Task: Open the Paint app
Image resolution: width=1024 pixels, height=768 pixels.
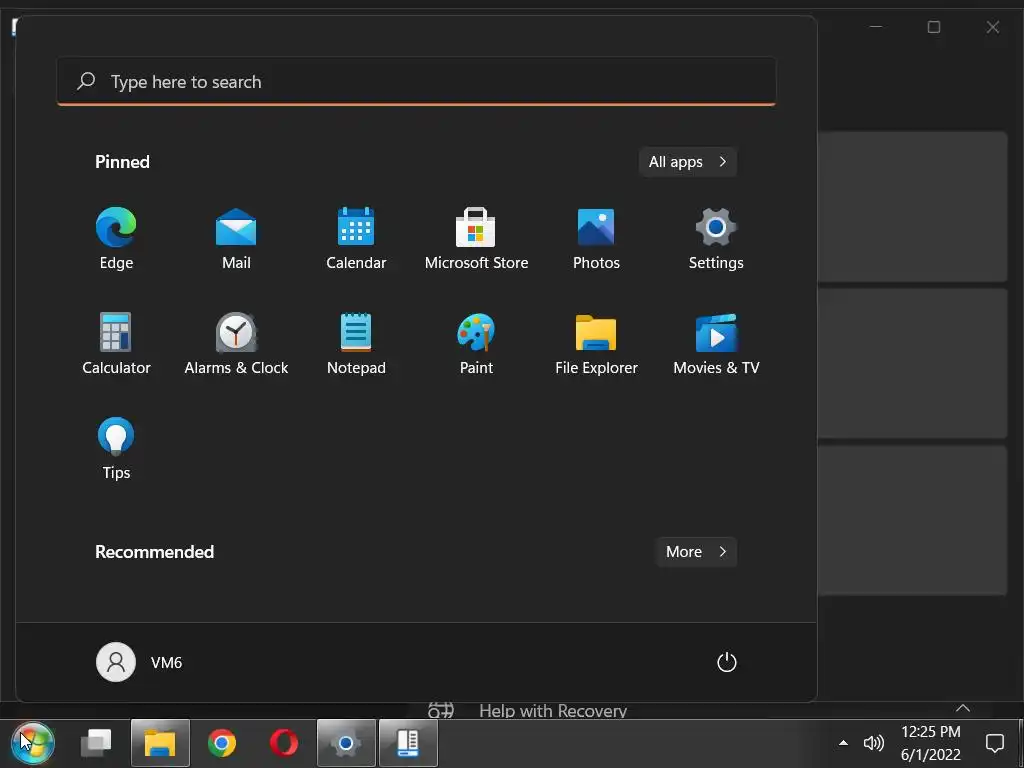Action: click(x=476, y=344)
